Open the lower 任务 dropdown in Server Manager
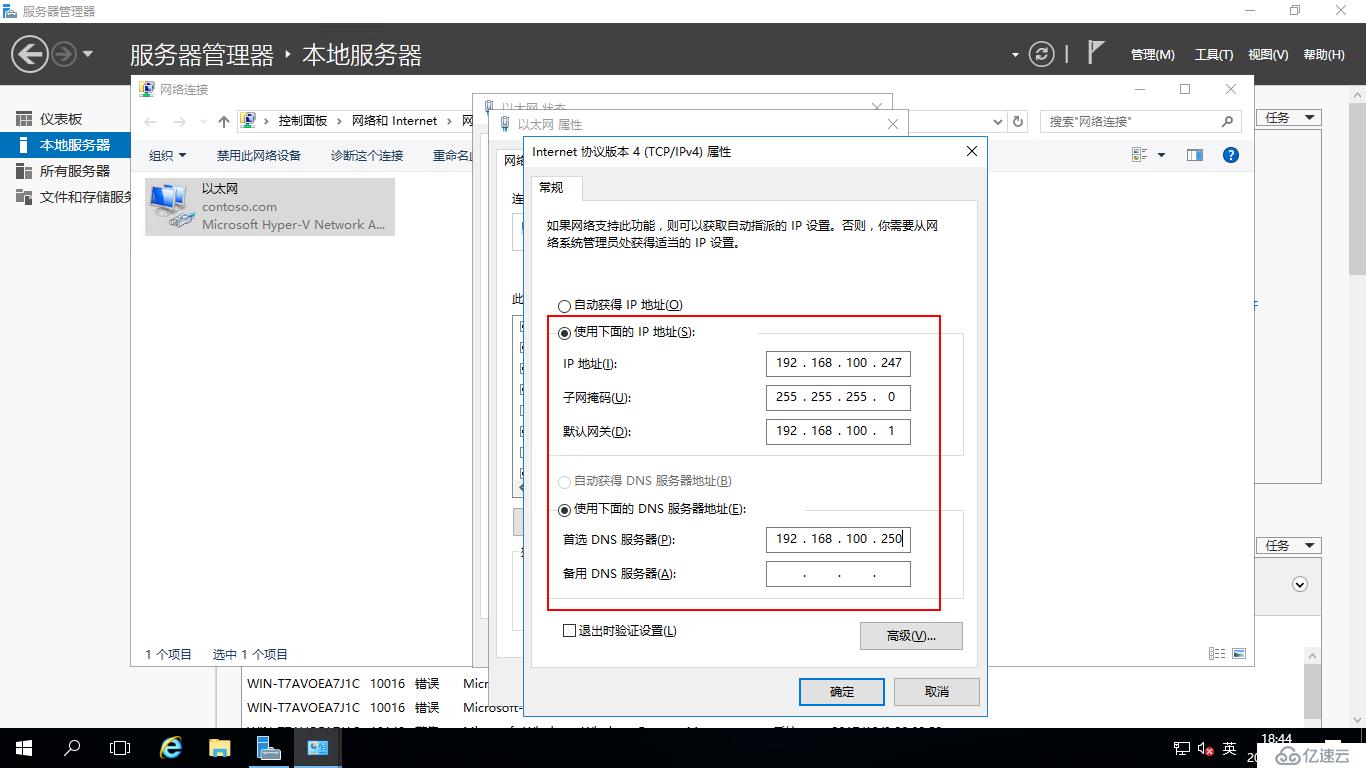Screen dimensions: 1366x768 click(x=1289, y=546)
